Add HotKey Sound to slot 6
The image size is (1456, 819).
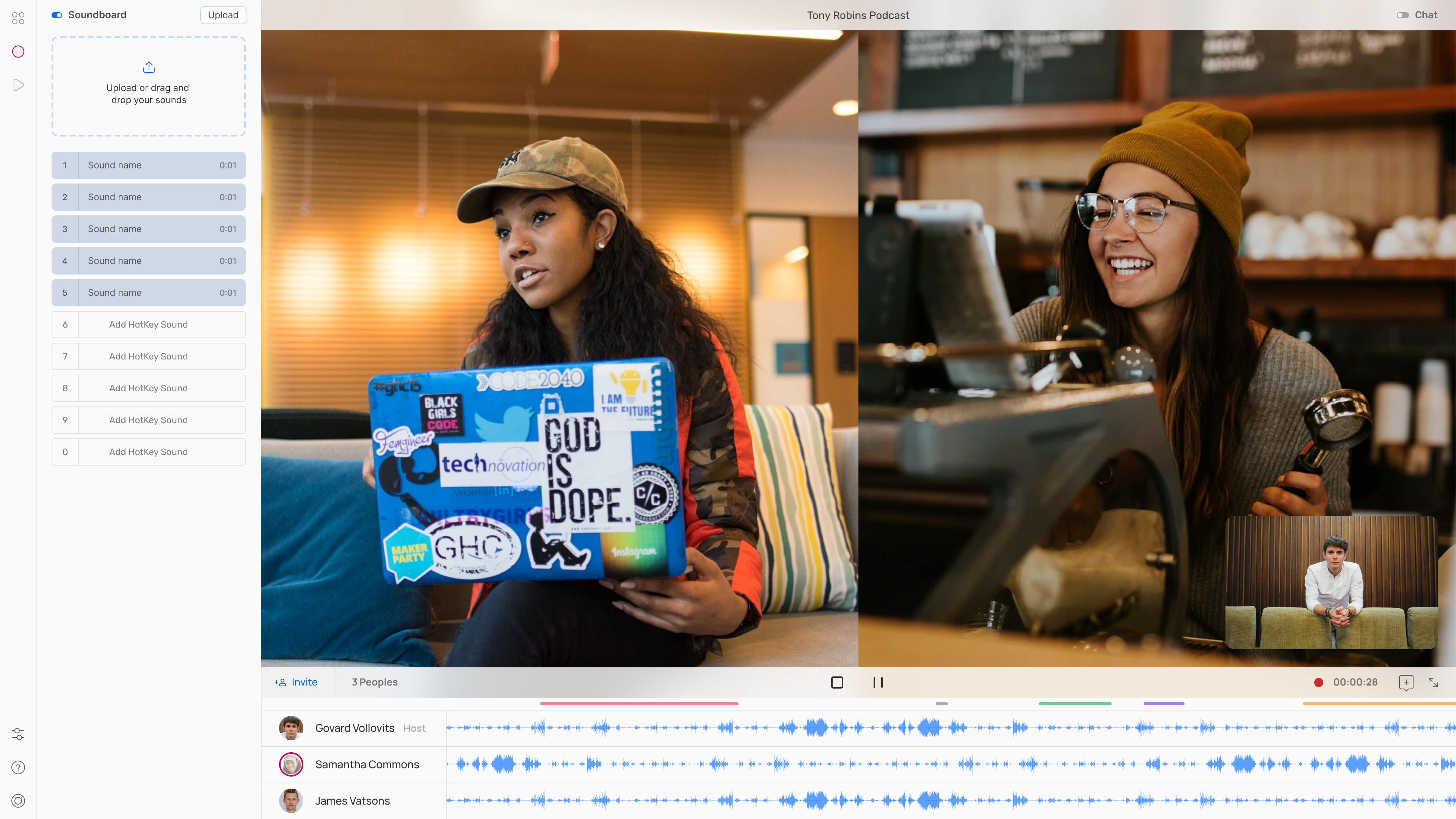coord(149,325)
